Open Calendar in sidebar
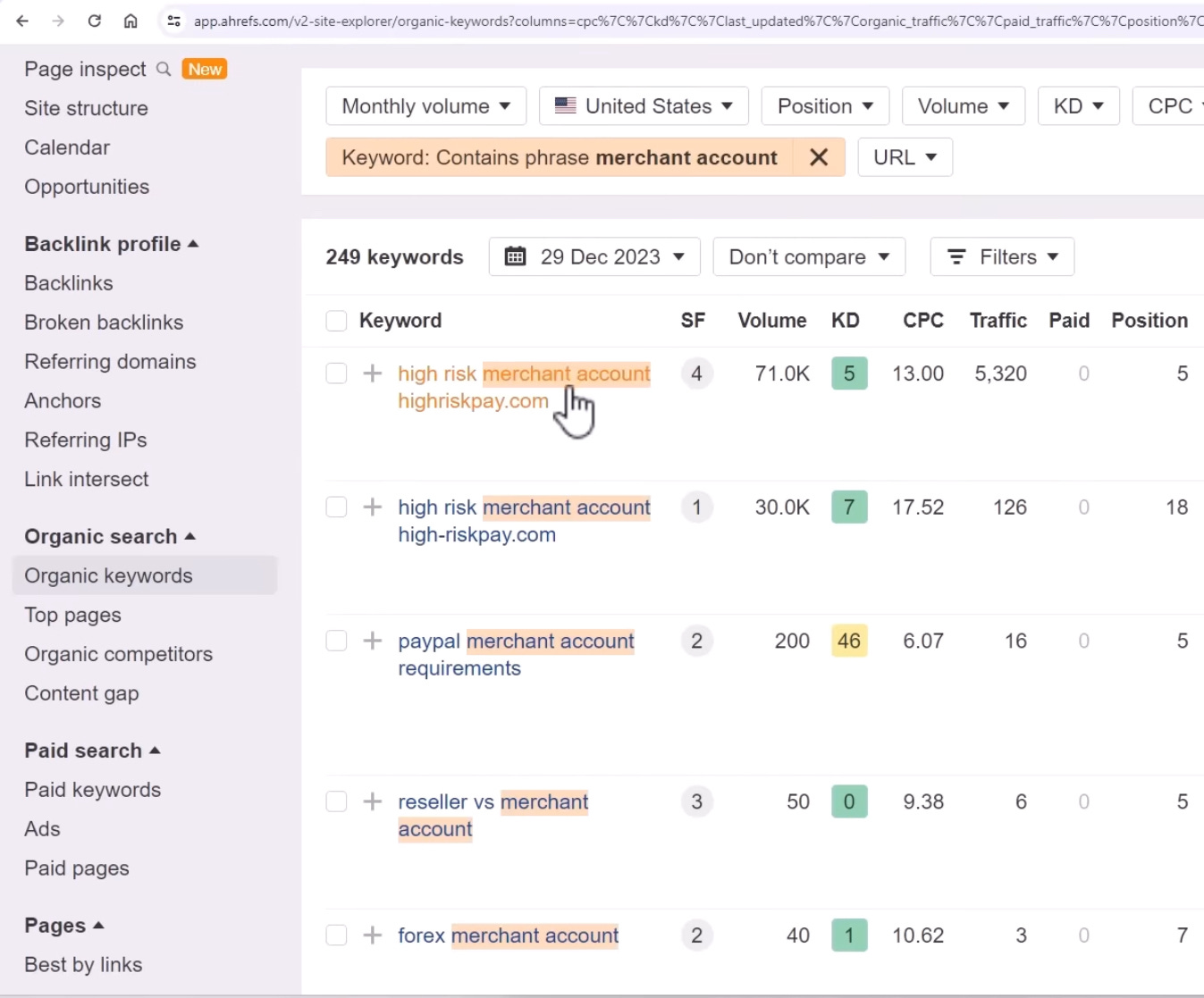Screen dimensions: 1204x998 (67, 147)
